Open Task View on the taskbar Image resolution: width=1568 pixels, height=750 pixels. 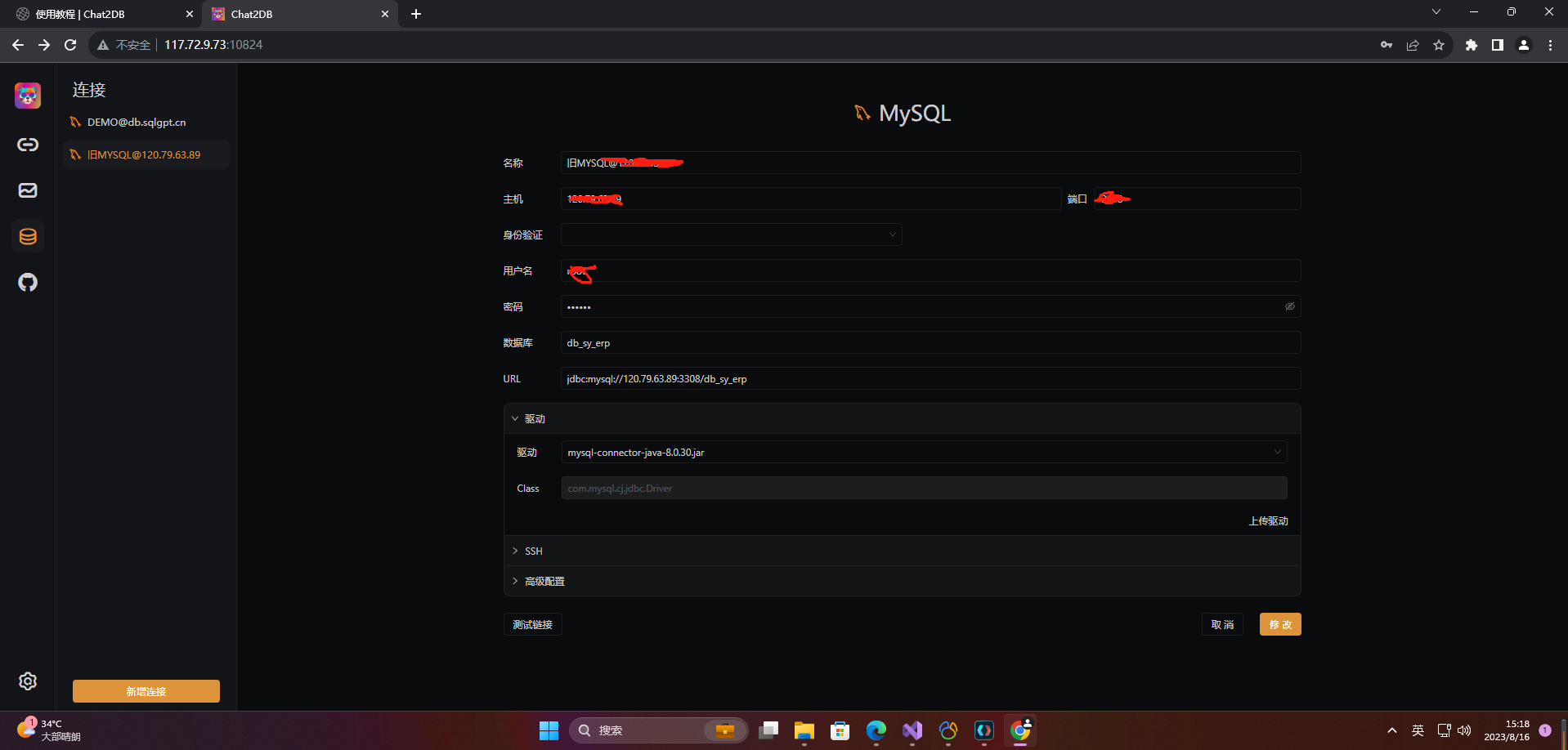(x=768, y=730)
